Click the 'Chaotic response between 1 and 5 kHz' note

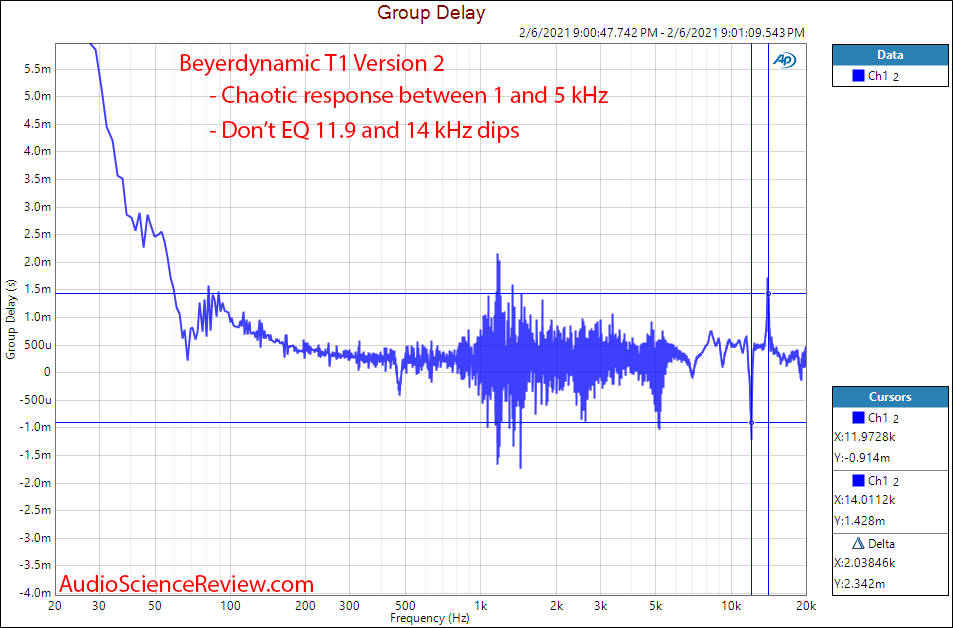click(408, 95)
